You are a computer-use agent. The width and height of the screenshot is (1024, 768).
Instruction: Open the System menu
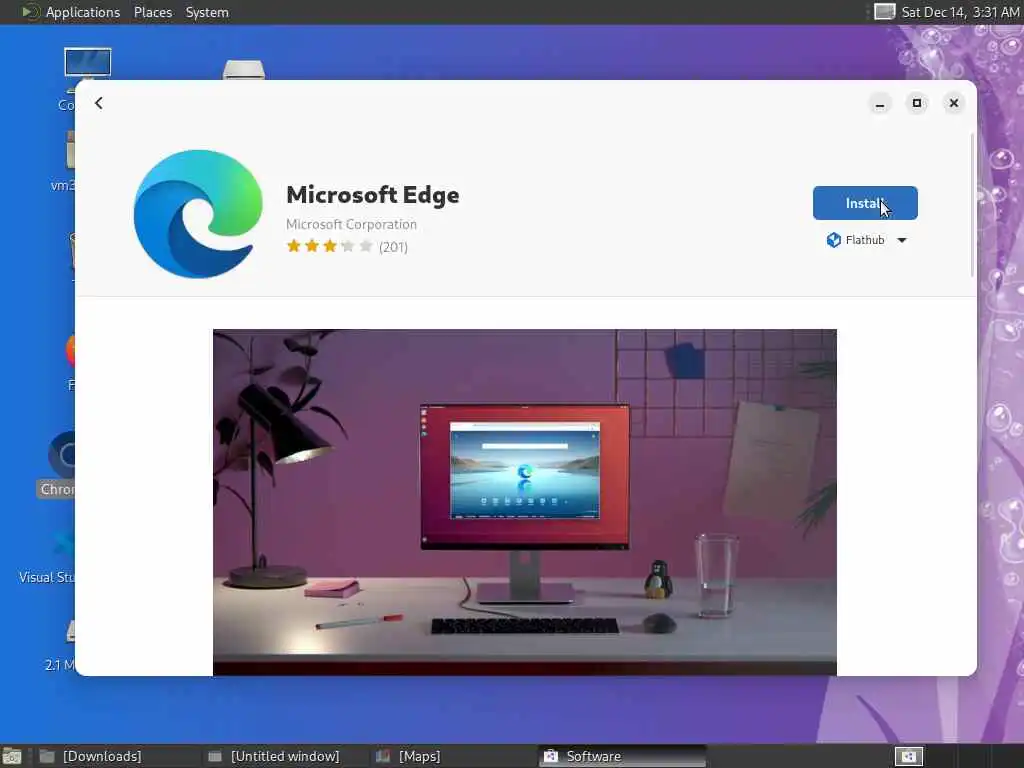pyautogui.click(x=207, y=12)
